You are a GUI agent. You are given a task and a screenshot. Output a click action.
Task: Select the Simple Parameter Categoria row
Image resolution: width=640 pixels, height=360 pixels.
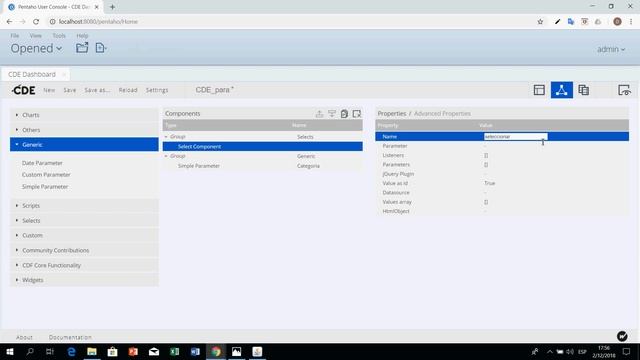pyautogui.click(x=262, y=166)
